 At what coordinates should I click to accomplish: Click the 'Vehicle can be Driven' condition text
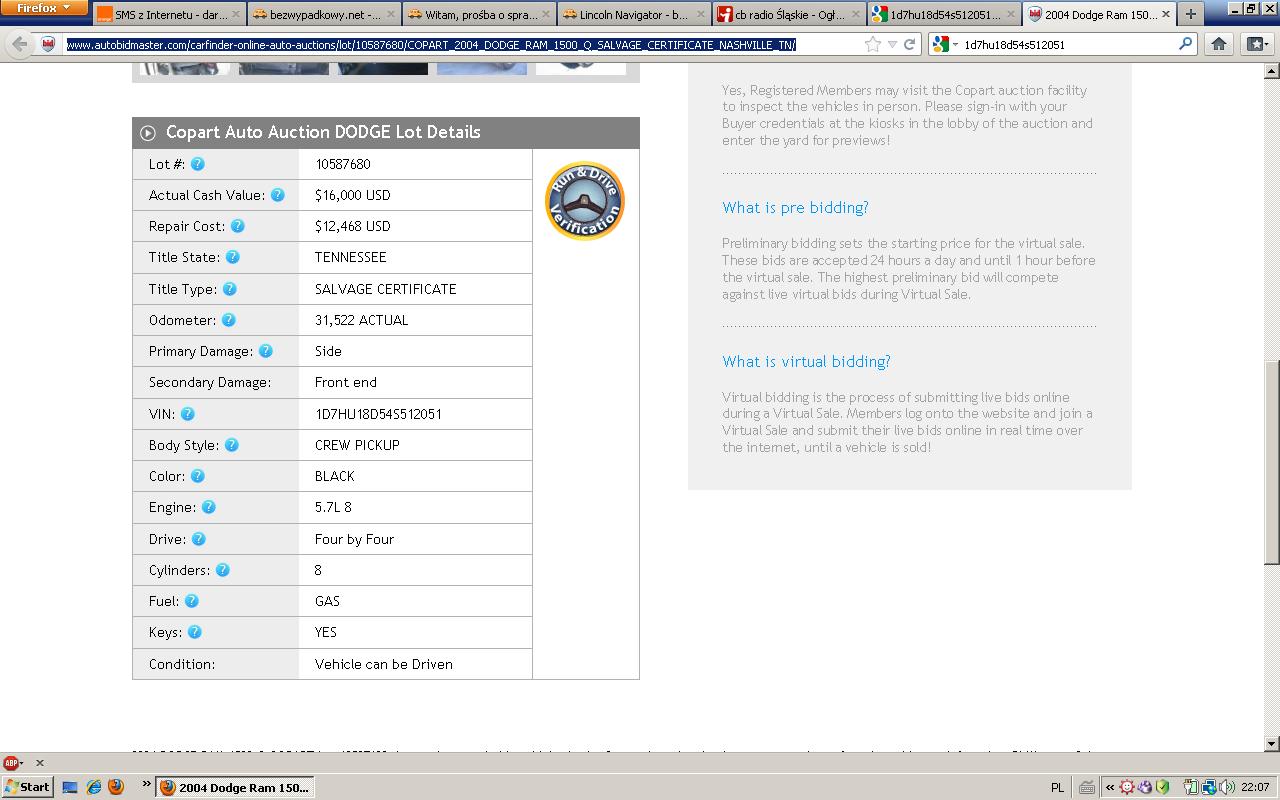384,664
